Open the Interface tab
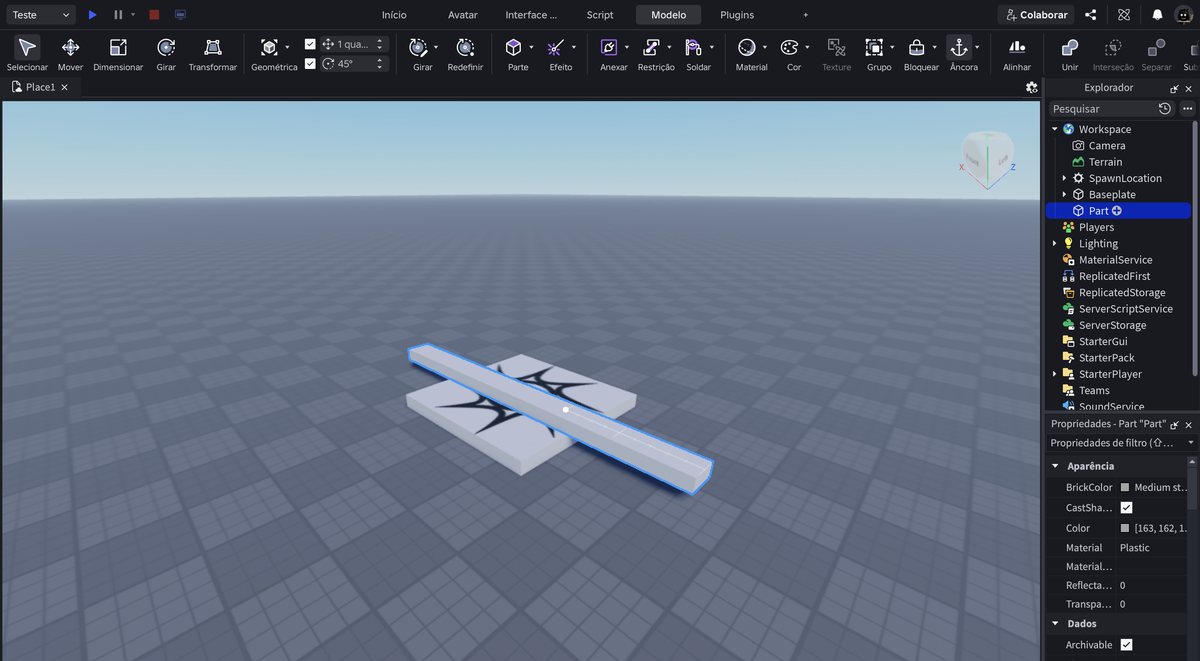1200x661 pixels. 531,15
